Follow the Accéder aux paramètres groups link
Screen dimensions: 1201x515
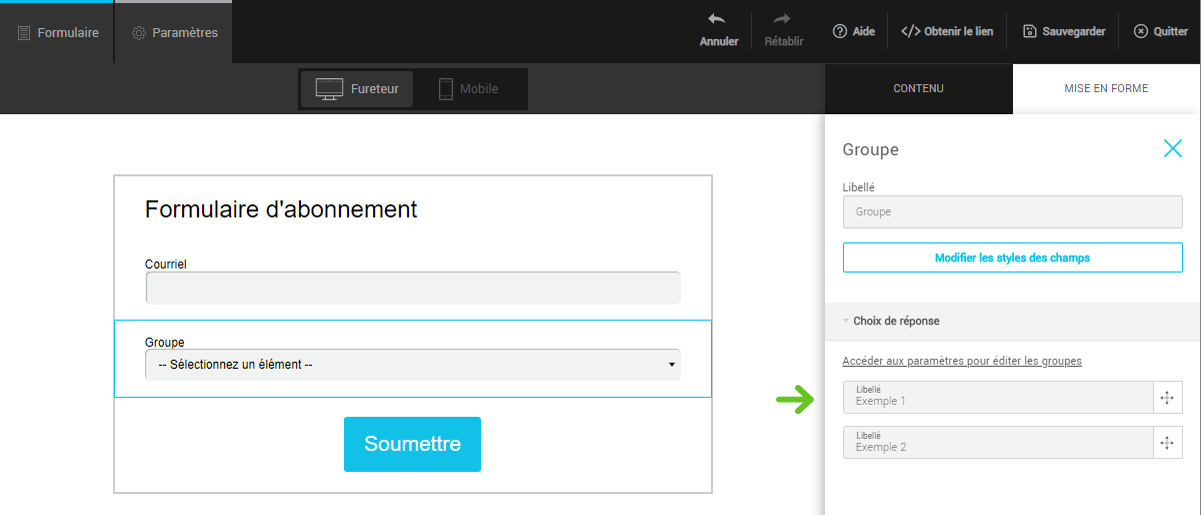coord(961,361)
